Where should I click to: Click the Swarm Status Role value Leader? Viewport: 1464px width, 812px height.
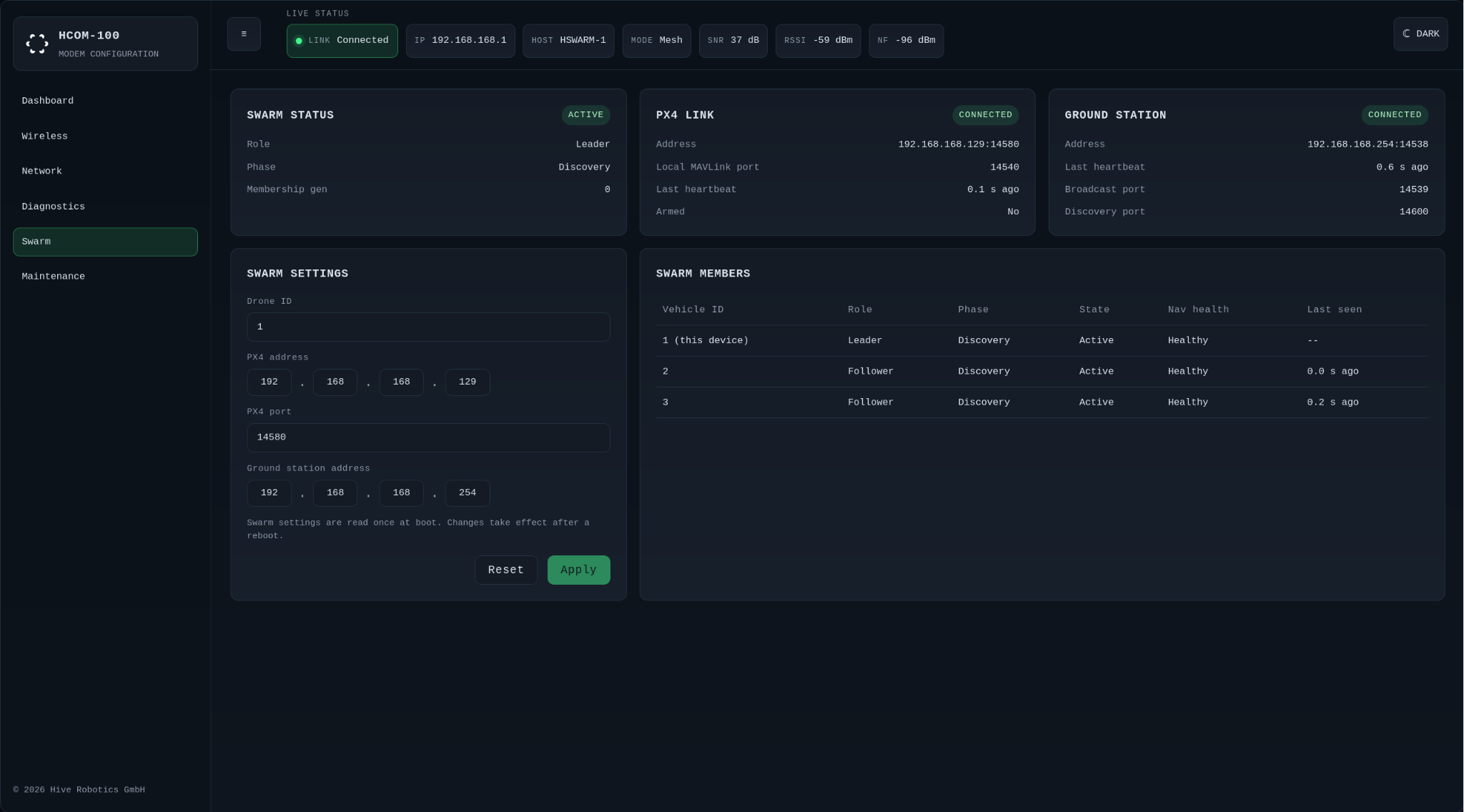[593, 144]
